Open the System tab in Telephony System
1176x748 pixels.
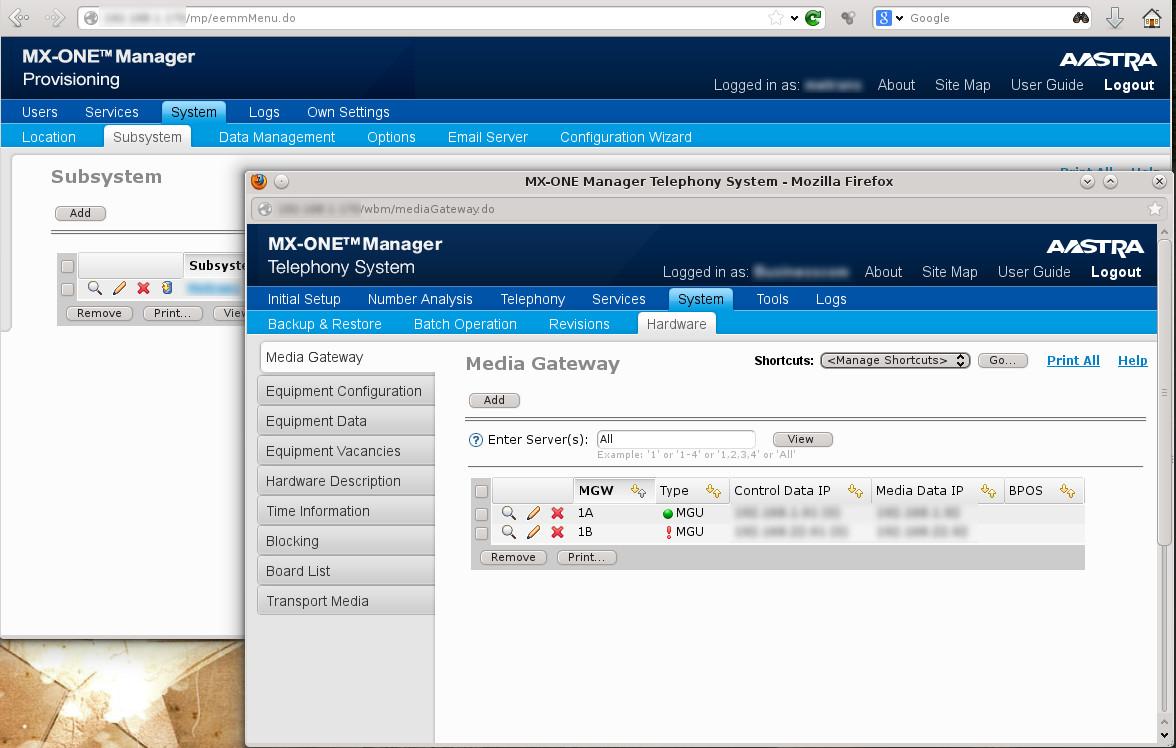pyautogui.click(x=700, y=299)
